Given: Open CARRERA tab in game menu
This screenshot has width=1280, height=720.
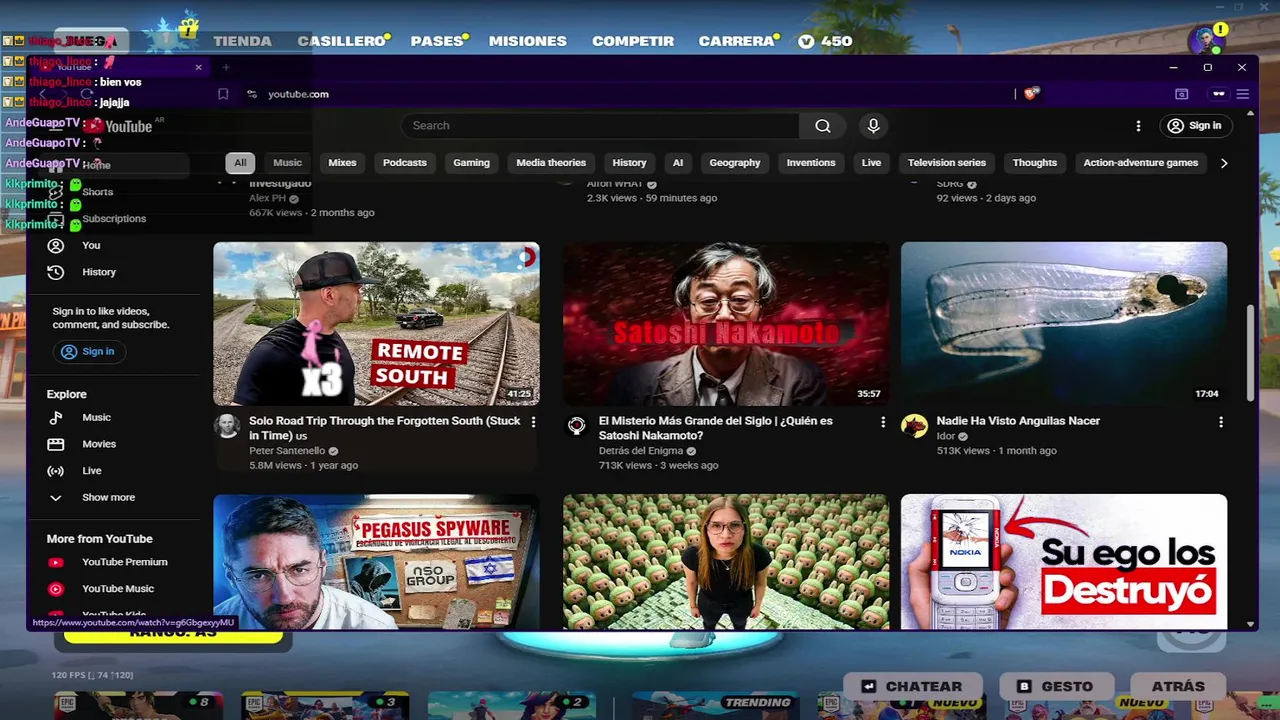Looking at the screenshot, I should pos(736,41).
